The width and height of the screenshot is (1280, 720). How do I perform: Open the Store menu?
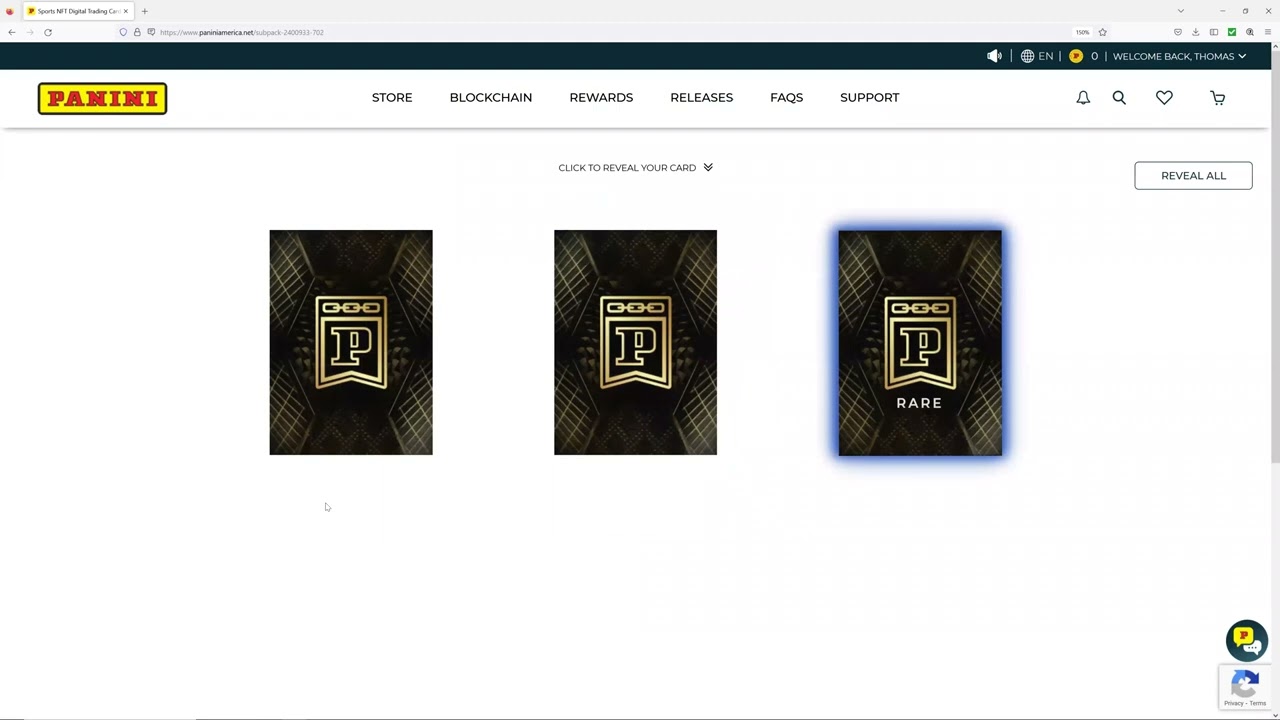coord(392,97)
